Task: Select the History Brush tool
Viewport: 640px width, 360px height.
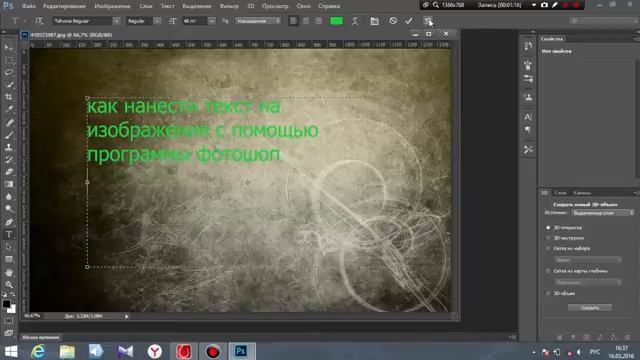Action: [x=9, y=160]
